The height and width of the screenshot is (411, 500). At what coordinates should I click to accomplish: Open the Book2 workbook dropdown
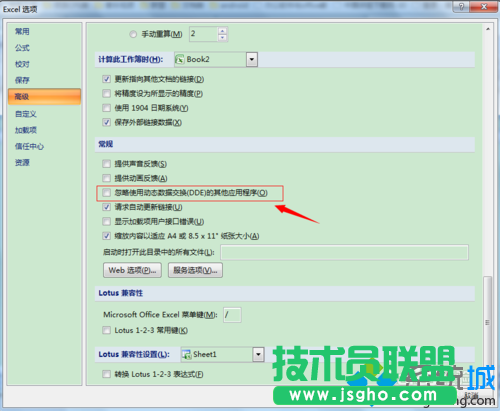(x=252, y=60)
